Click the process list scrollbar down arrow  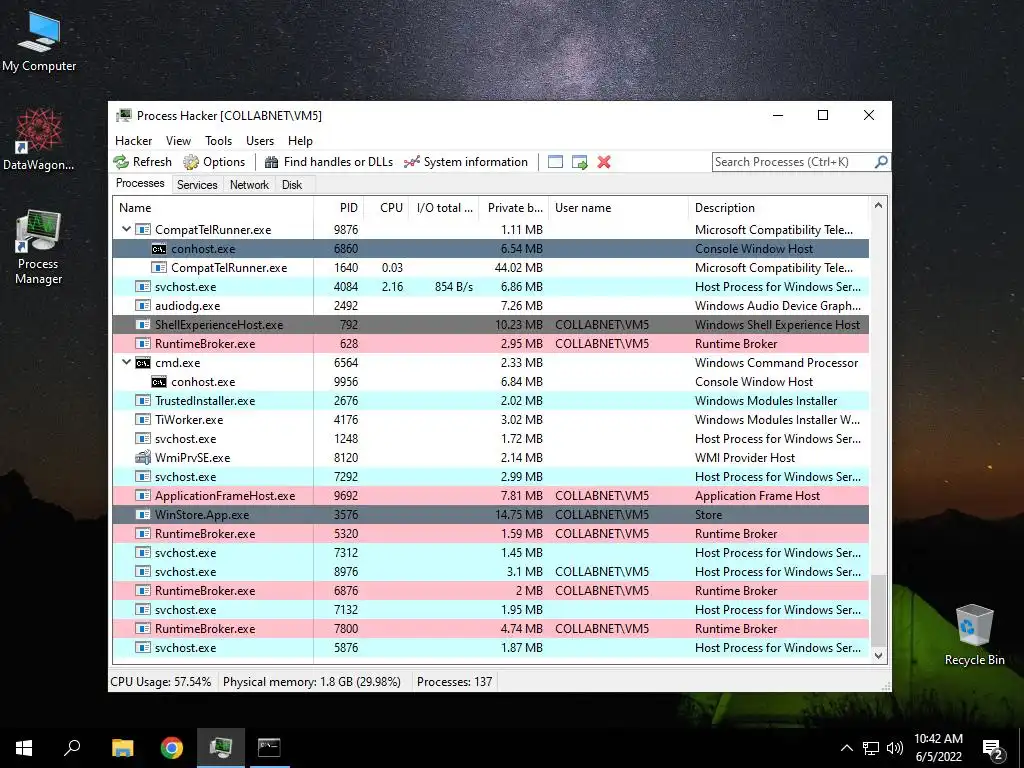(878, 656)
